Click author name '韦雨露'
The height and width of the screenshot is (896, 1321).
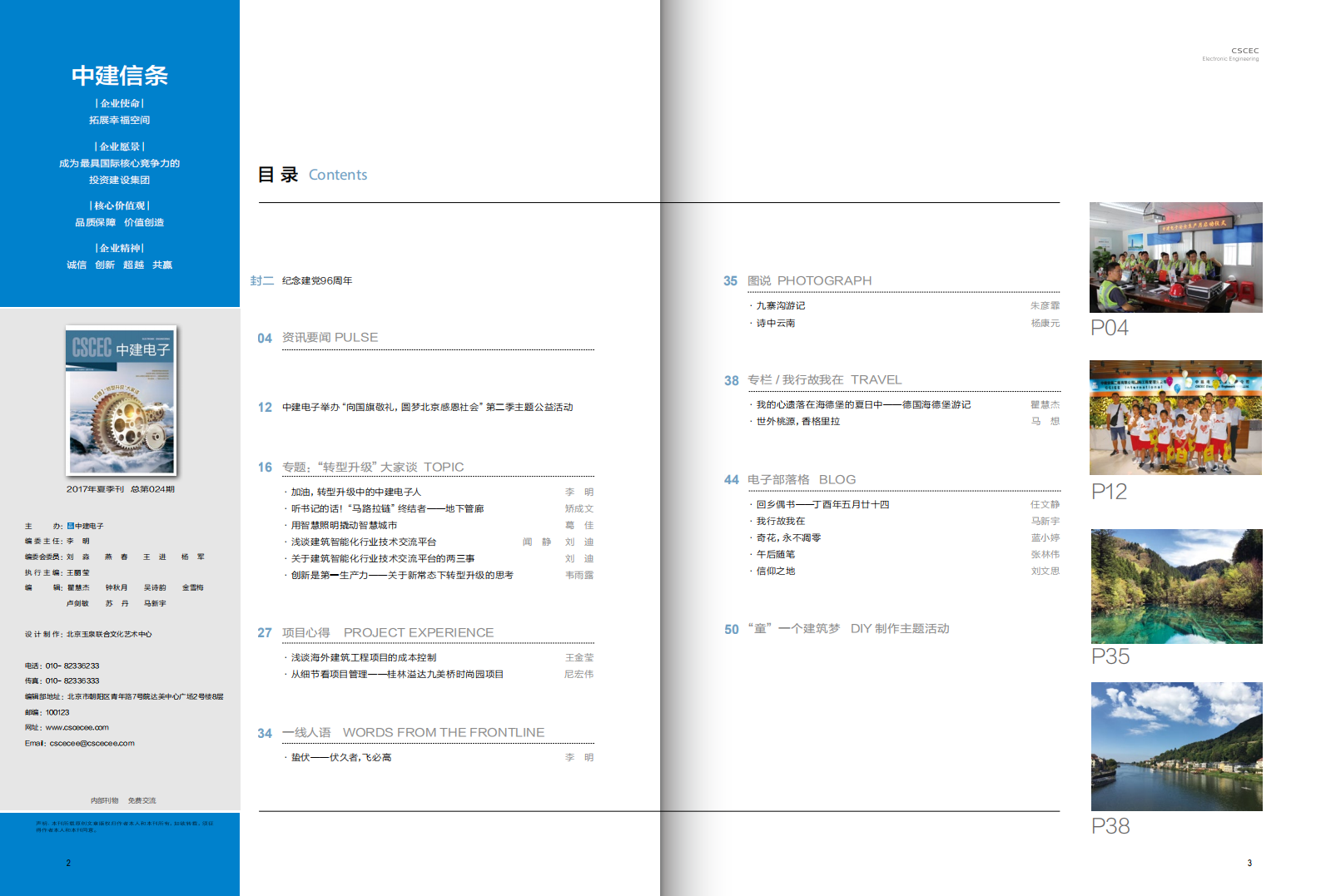click(x=579, y=575)
